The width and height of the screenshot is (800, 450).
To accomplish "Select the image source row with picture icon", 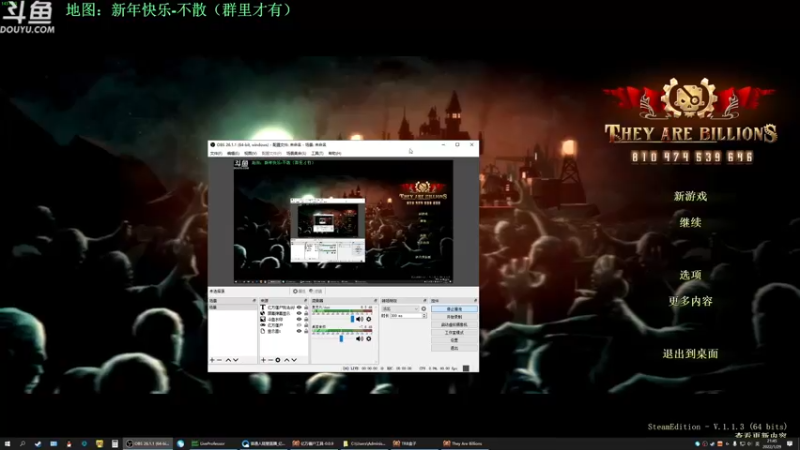I will (x=283, y=319).
